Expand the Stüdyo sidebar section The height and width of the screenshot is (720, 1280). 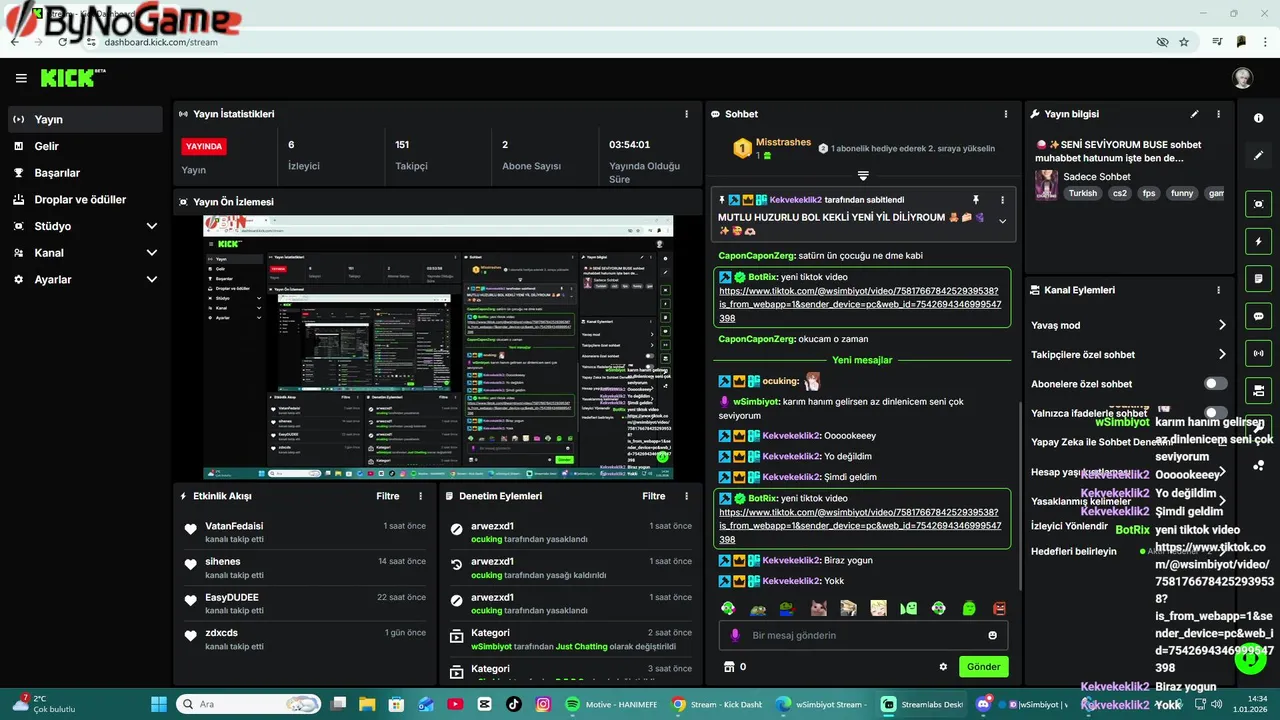85,226
